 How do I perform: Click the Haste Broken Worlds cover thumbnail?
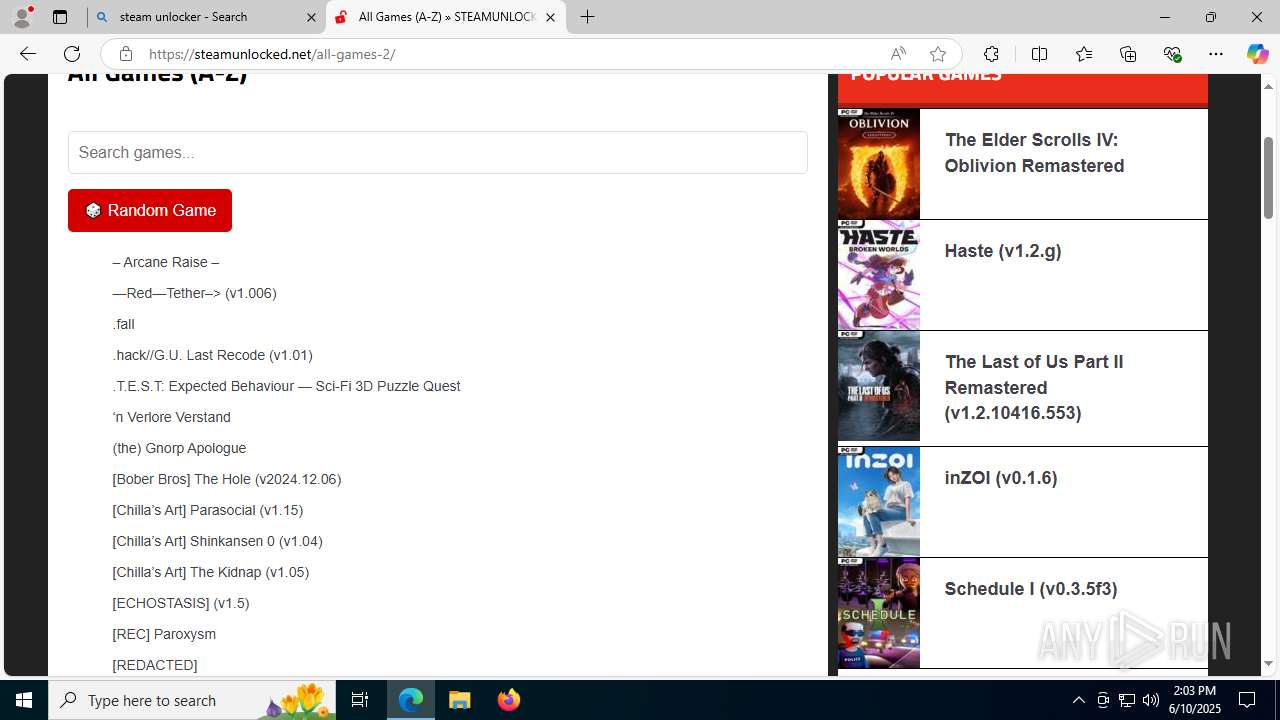879,275
